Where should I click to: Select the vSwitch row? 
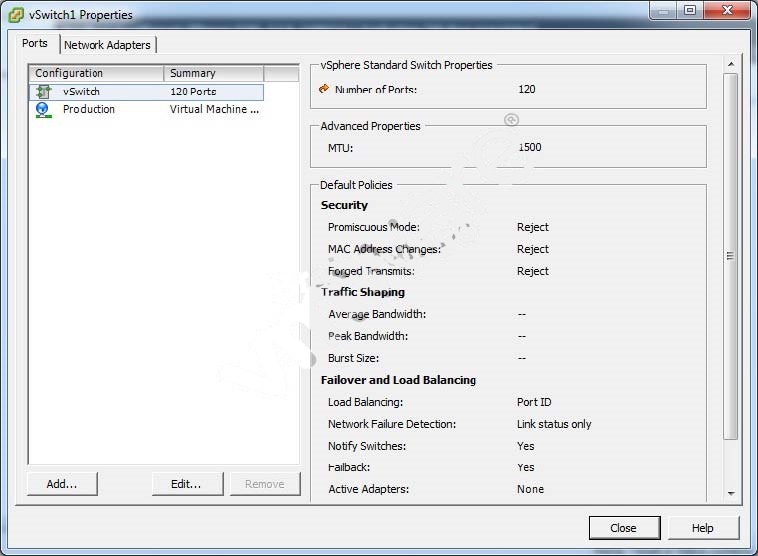pos(146,92)
